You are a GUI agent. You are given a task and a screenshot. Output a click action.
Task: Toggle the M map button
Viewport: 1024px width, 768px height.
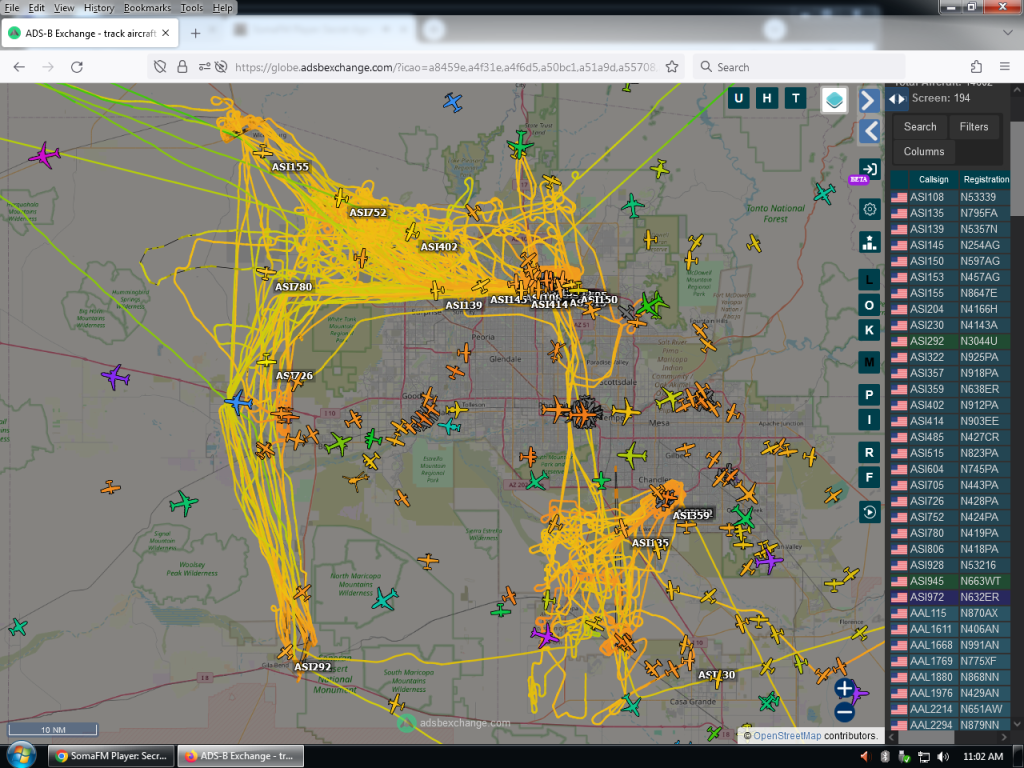[869, 362]
